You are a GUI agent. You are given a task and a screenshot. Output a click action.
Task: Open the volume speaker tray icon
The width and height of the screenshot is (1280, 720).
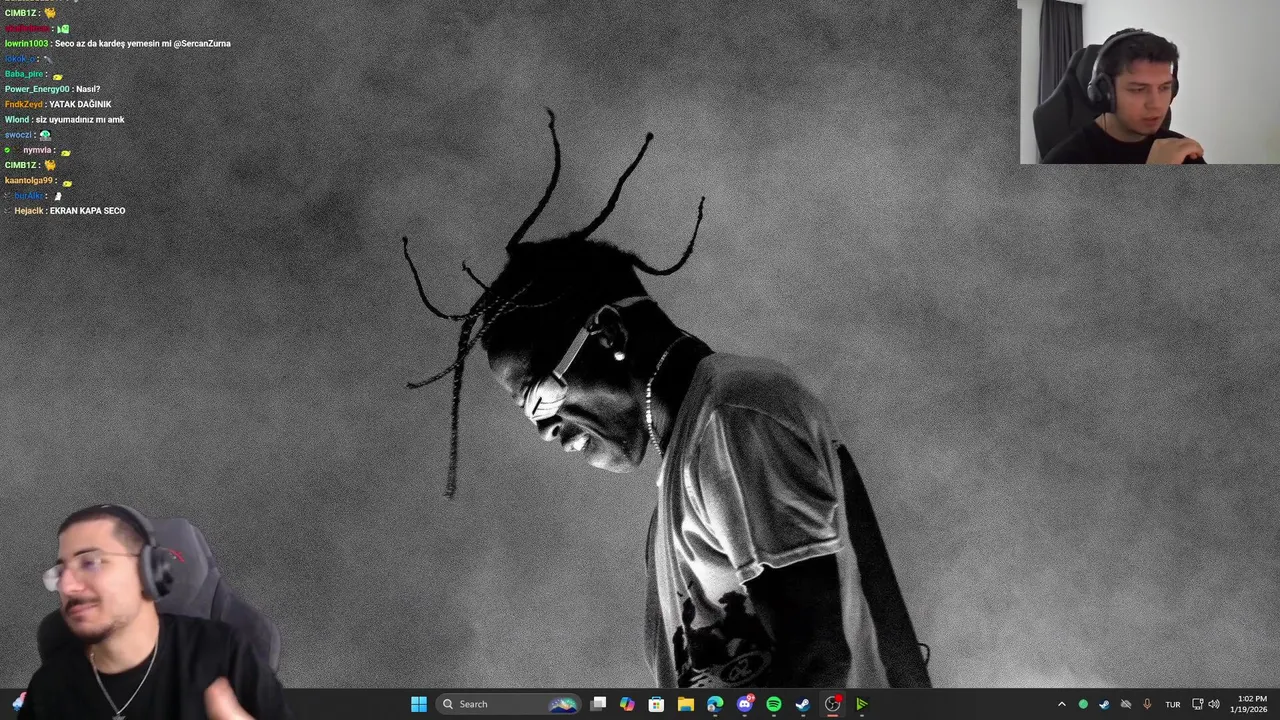1214,704
